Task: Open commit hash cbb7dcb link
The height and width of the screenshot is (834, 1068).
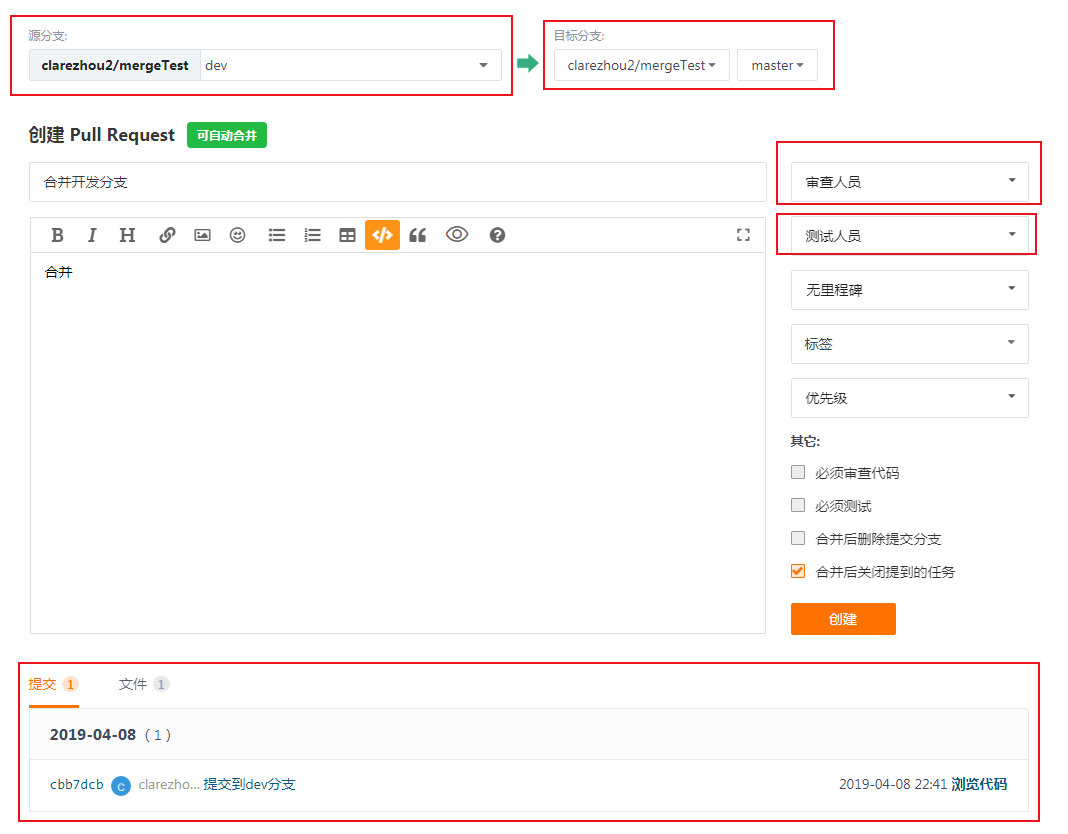Action: [76, 784]
